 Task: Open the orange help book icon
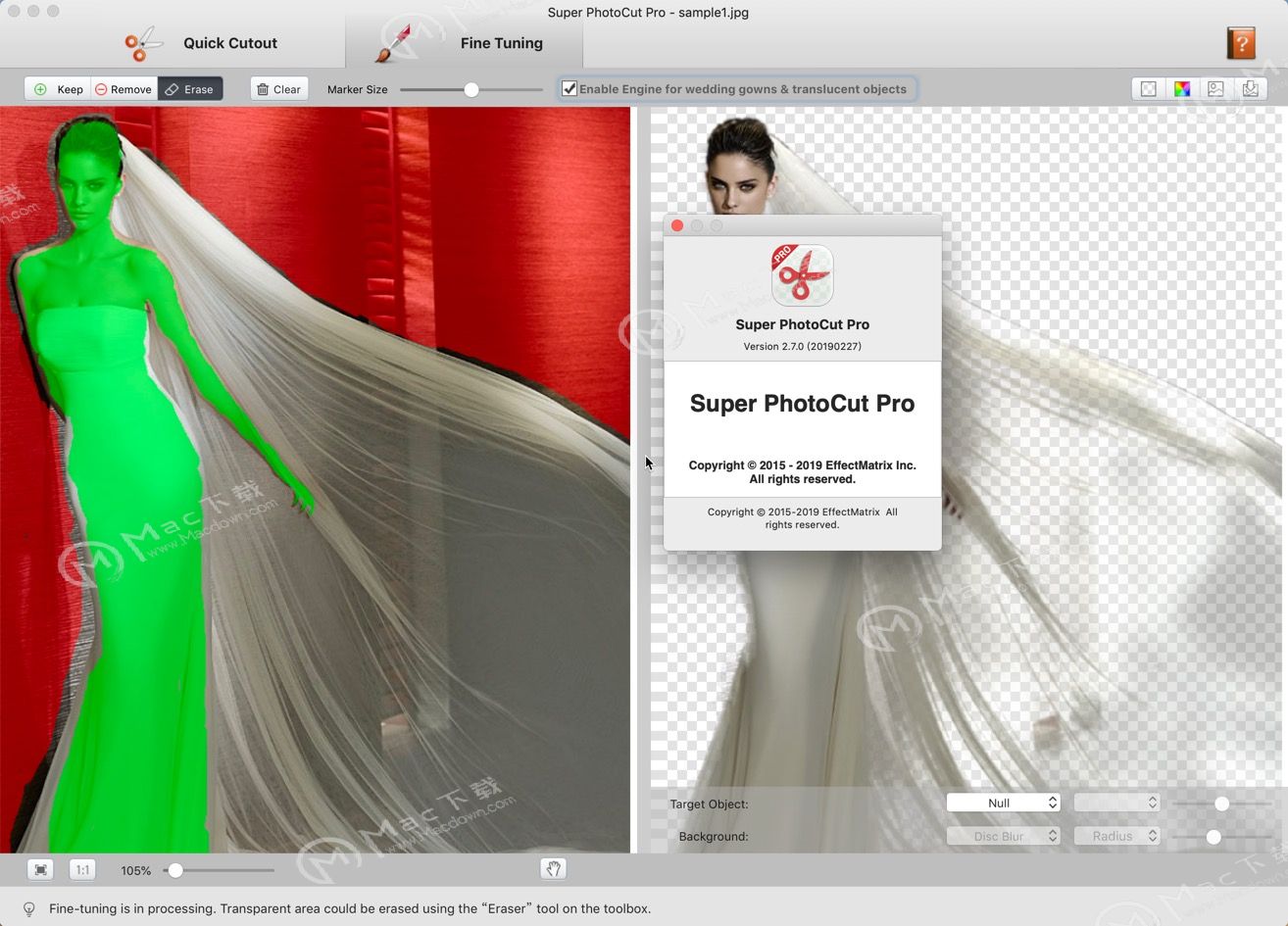1241,43
